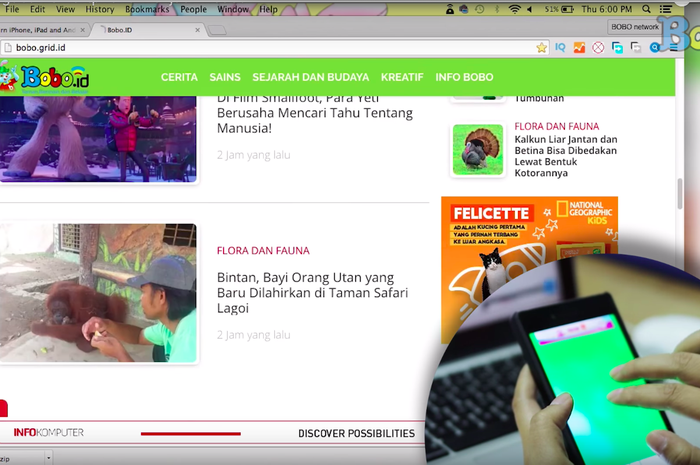Switch to the Bobo.ID tab

(145, 30)
